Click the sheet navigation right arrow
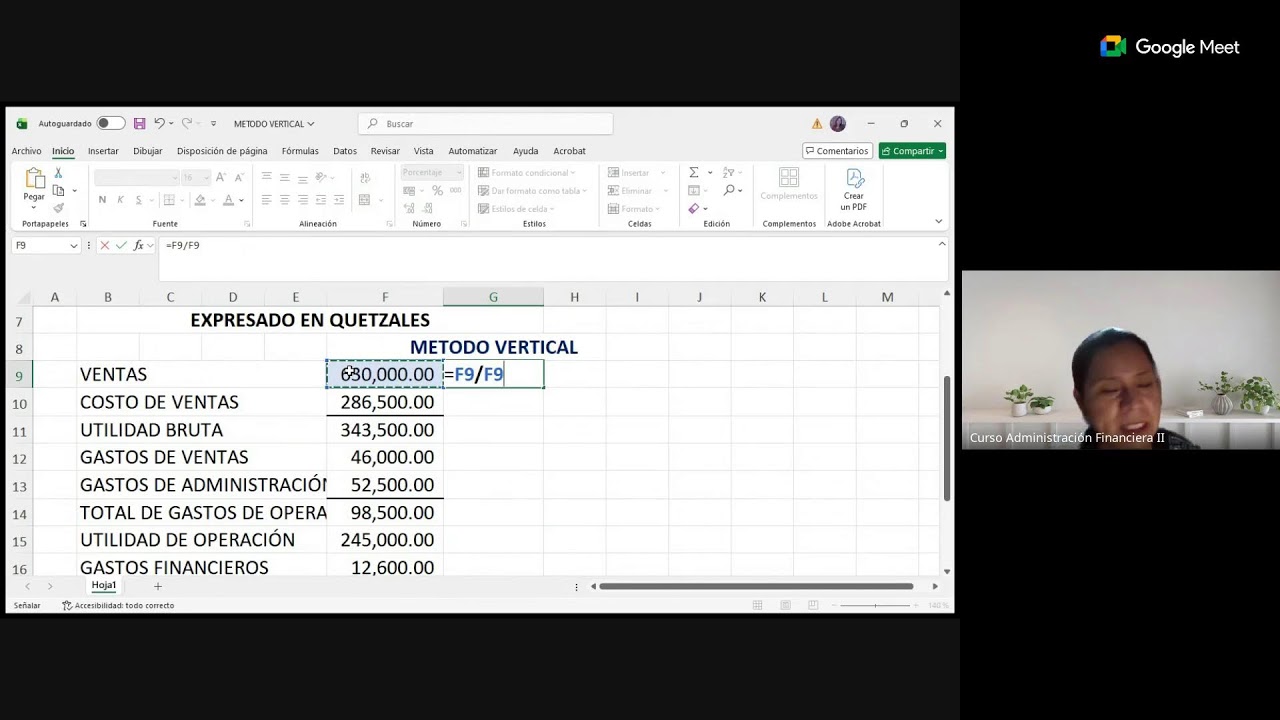The width and height of the screenshot is (1280, 720). click(50, 586)
